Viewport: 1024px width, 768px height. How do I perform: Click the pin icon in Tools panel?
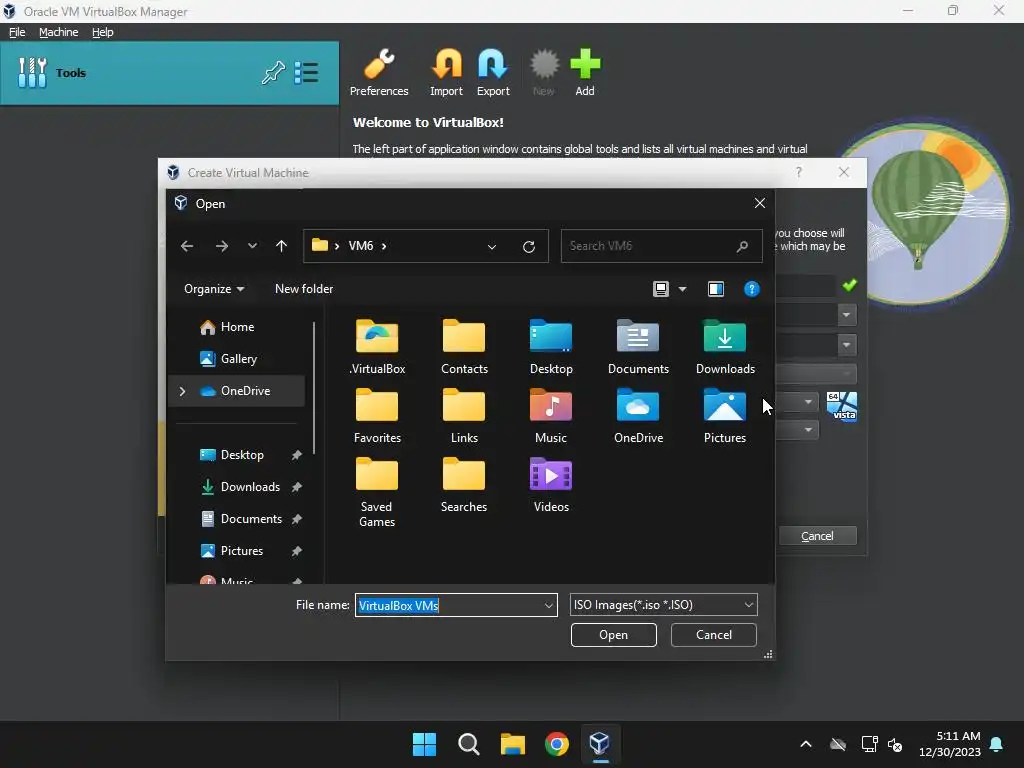[x=273, y=72]
